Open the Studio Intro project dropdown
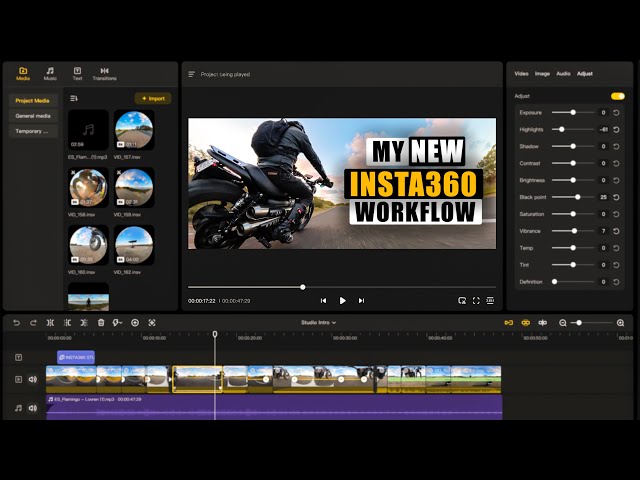 point(318,322)
